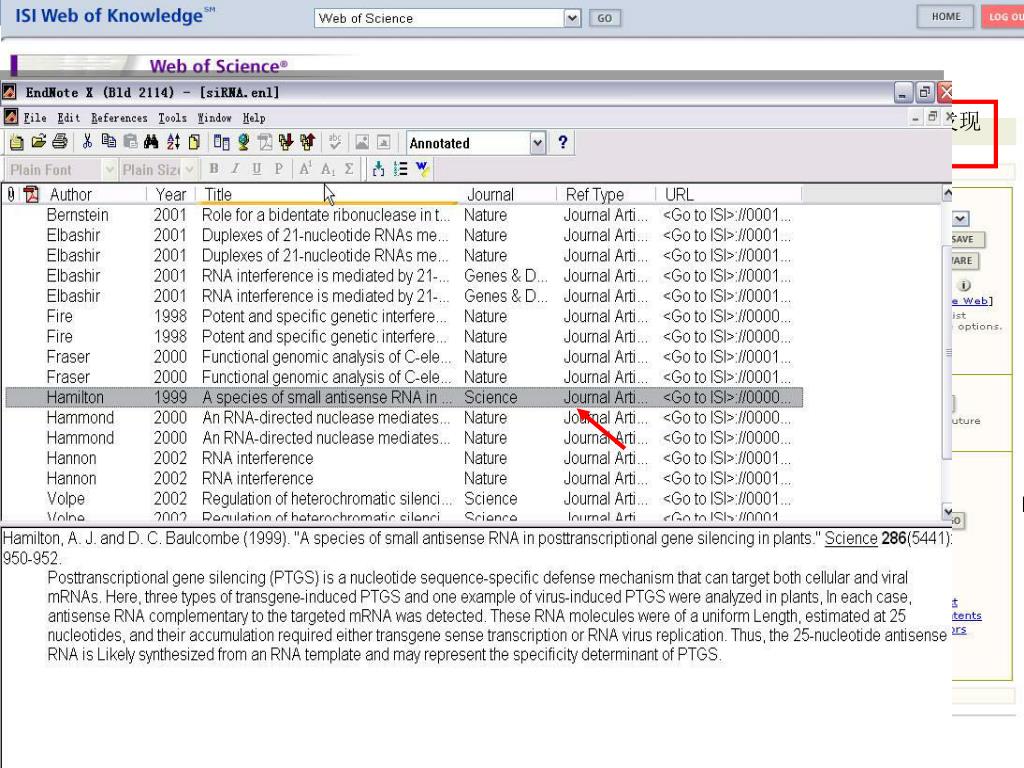Toggle Italic formatting
1024x768 pixels.
(235, 169)
